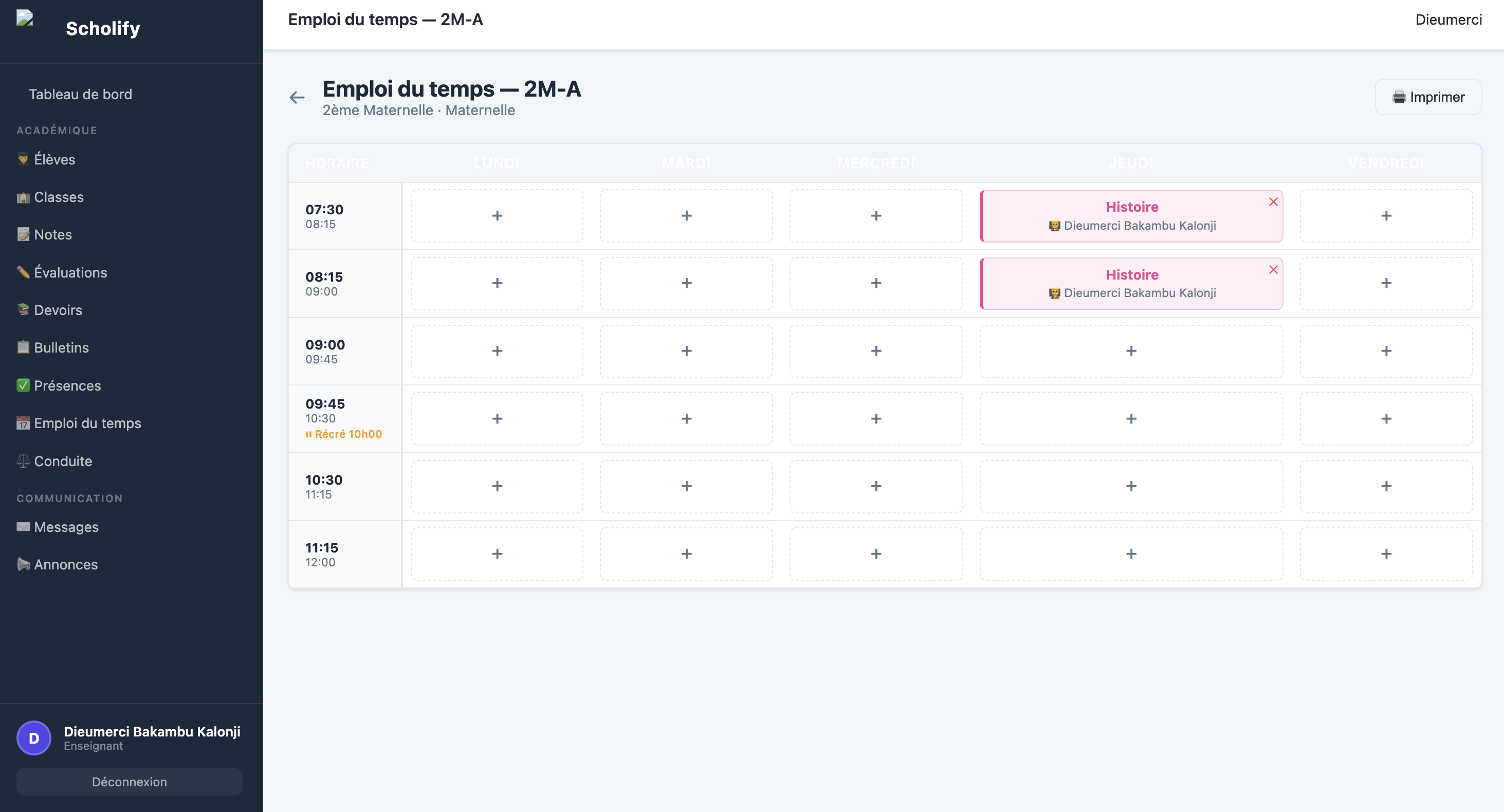This screenshot has width=1504, height=812.
Task: Open the 08:15 Histoire course card
Action: point(1131,283)
